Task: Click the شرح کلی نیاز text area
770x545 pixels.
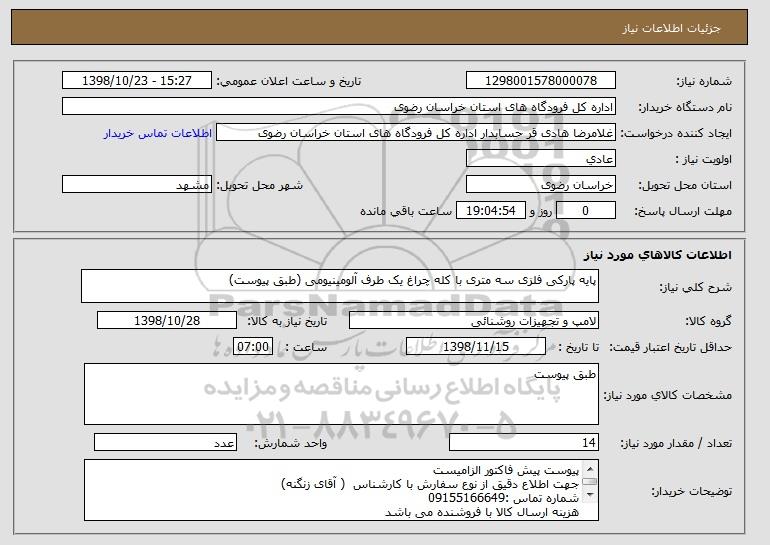Action: click(x=340, y=286)
